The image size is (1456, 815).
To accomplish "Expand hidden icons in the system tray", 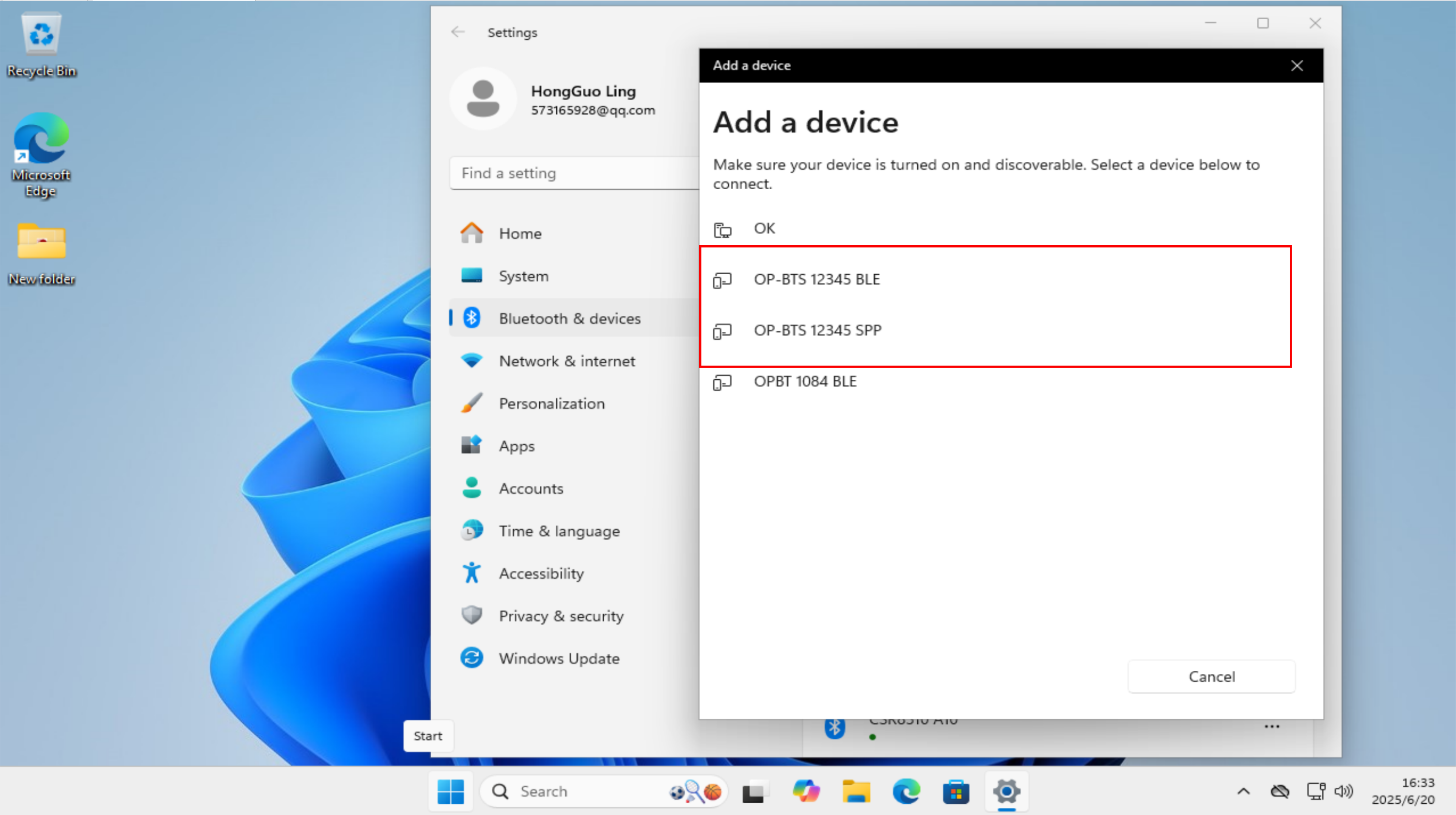I will click(x=1243, y=791).
